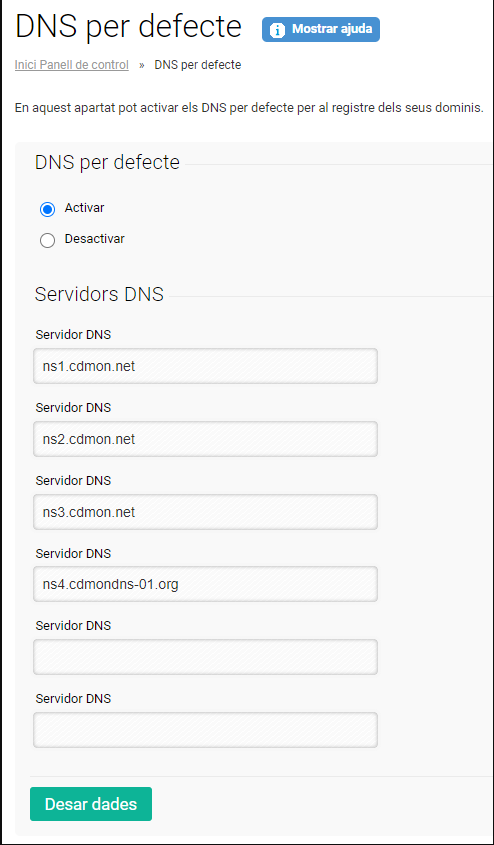Screen dimensions: 494x845
Task: Click the first empty Servidor DNS field
Action: (x=205, y=657)
